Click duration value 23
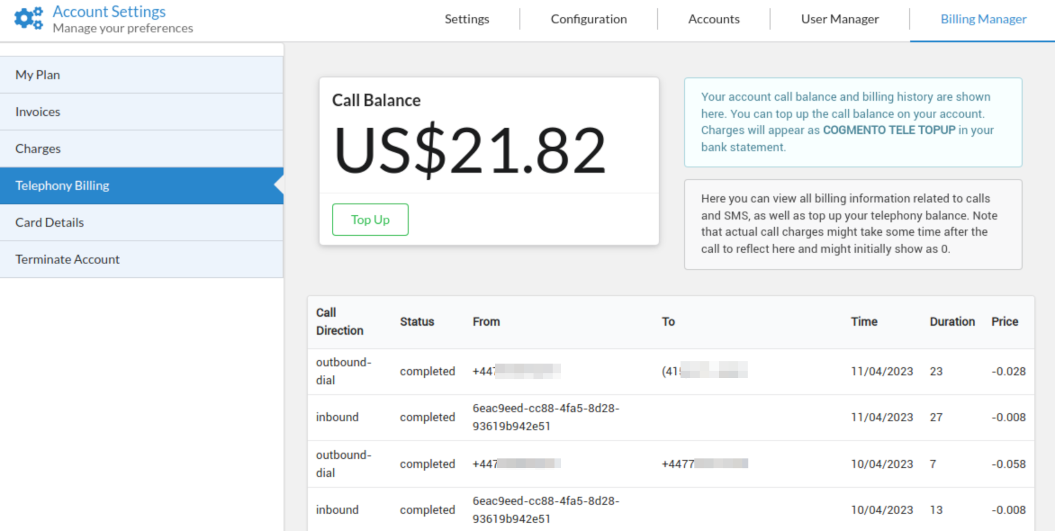The image size is (1055, 531). point(936,371)
